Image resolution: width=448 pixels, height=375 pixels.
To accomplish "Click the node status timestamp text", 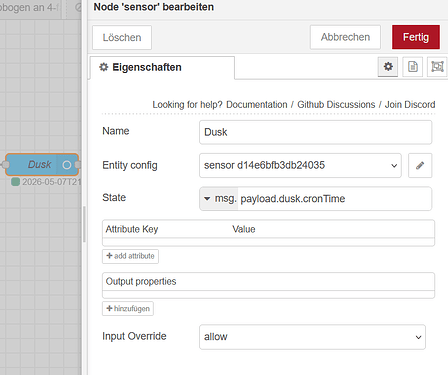I will coord(51,182).
